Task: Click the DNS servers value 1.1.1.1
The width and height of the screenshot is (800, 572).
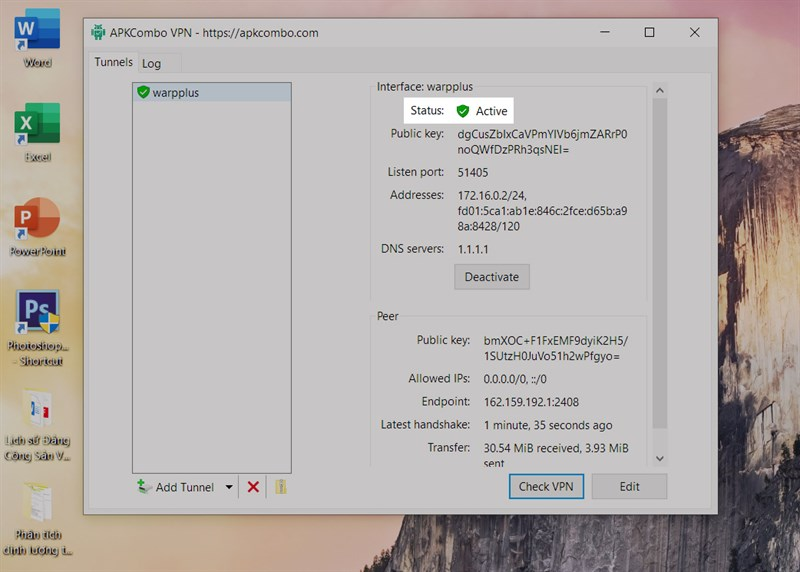Action: 473,250
